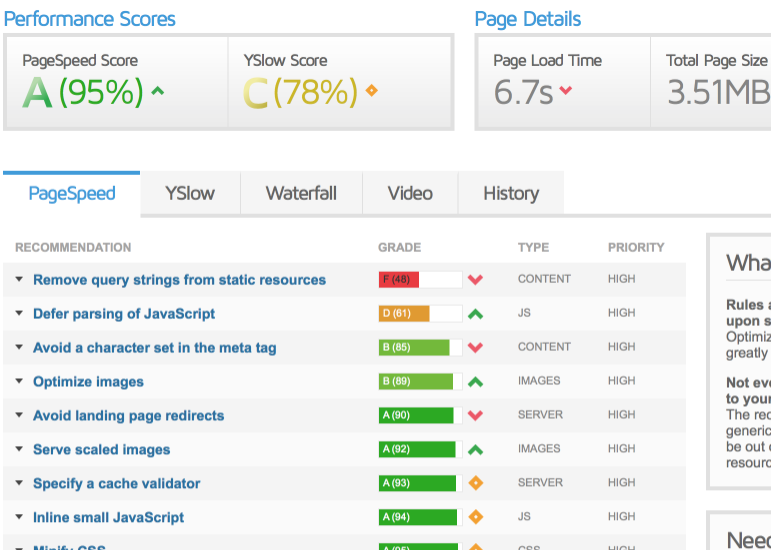Open the Serve scaled images link
This screenshot has height=550, width=771.
pyautogui.click(x=102, y=449)
